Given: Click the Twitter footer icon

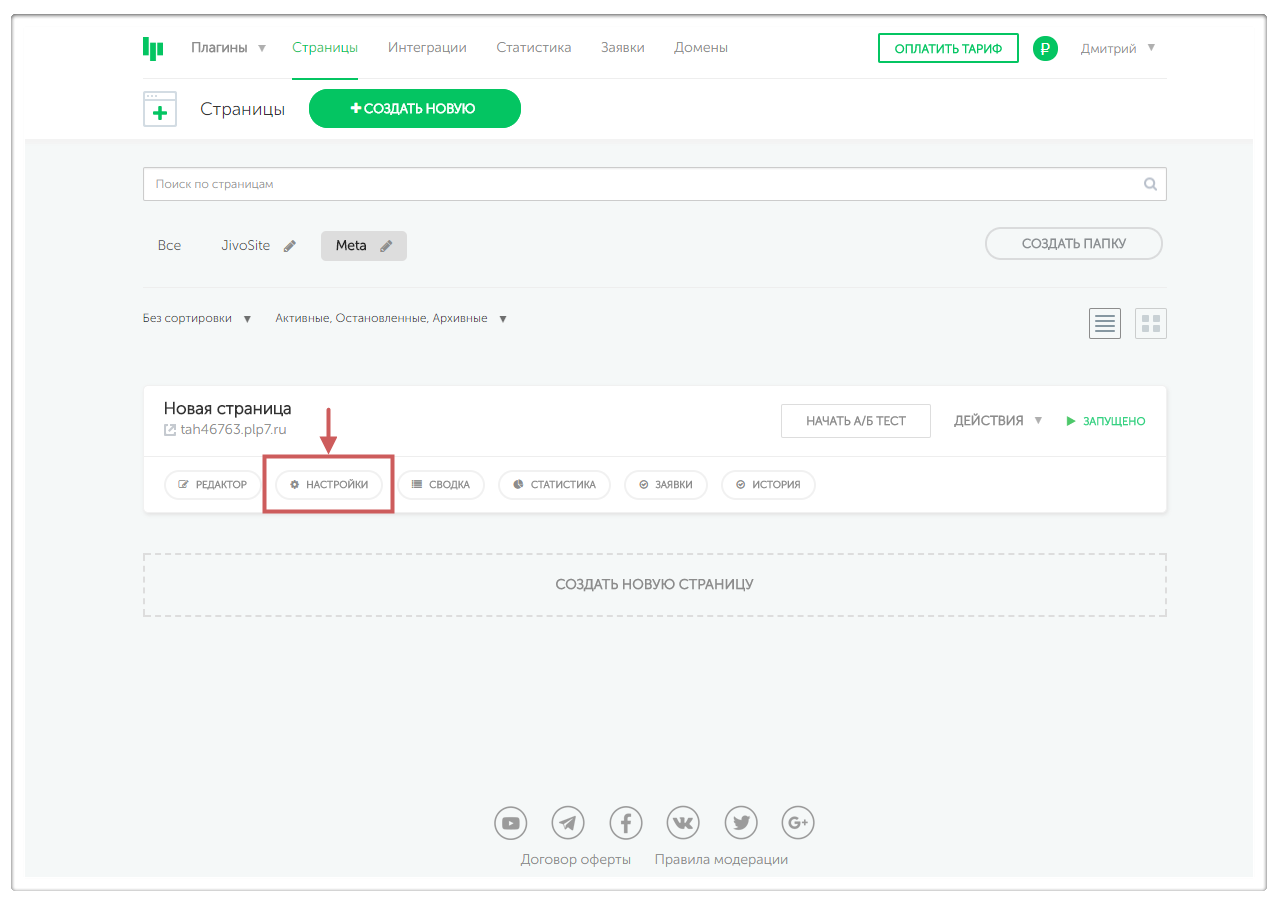Looking at the screenshot, I should [x=741, y=823].
